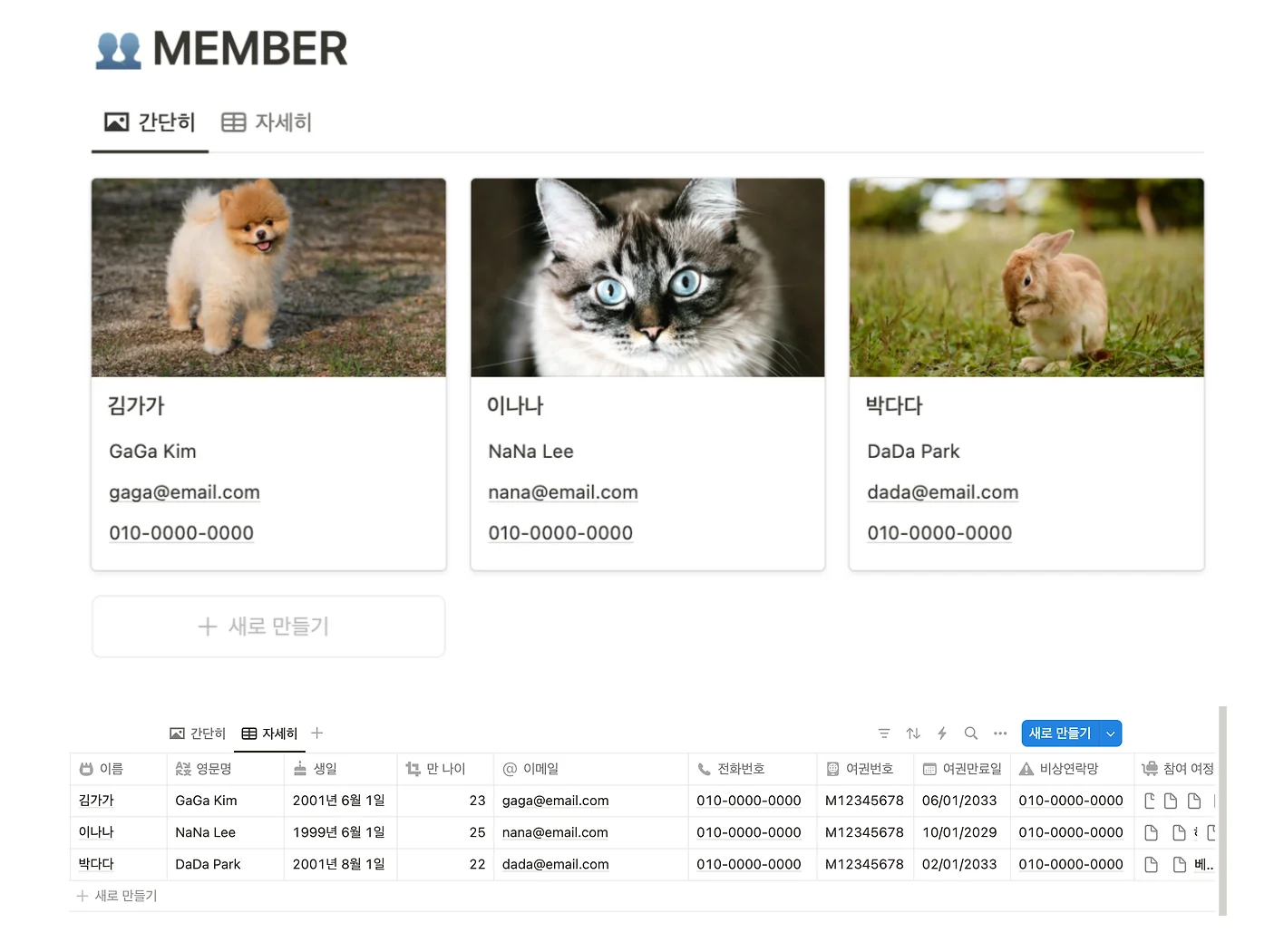Switch to small 간단히 tab above table

[198, 733]
